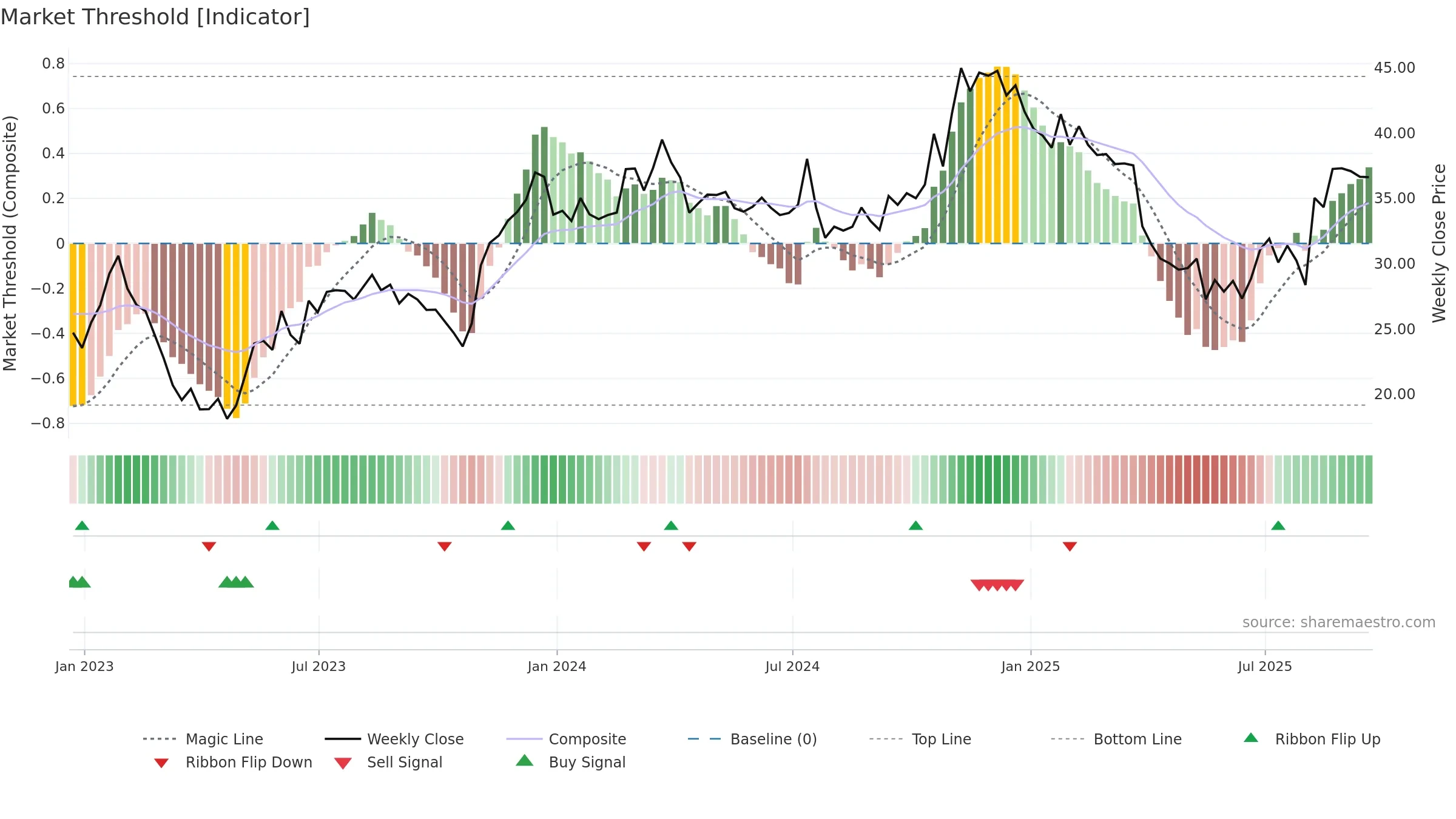Screen dimensions: 1456x819
Task: Toggle the Top Line legend entry
Action: point(920,739)
